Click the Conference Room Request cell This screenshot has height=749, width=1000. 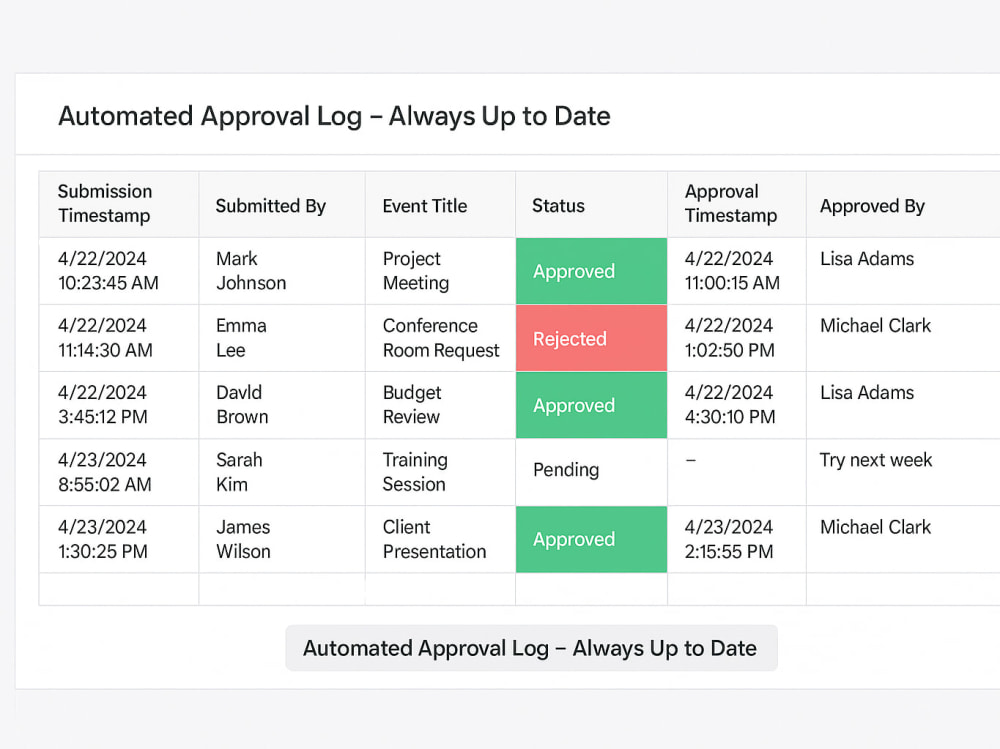coord(440,338)
